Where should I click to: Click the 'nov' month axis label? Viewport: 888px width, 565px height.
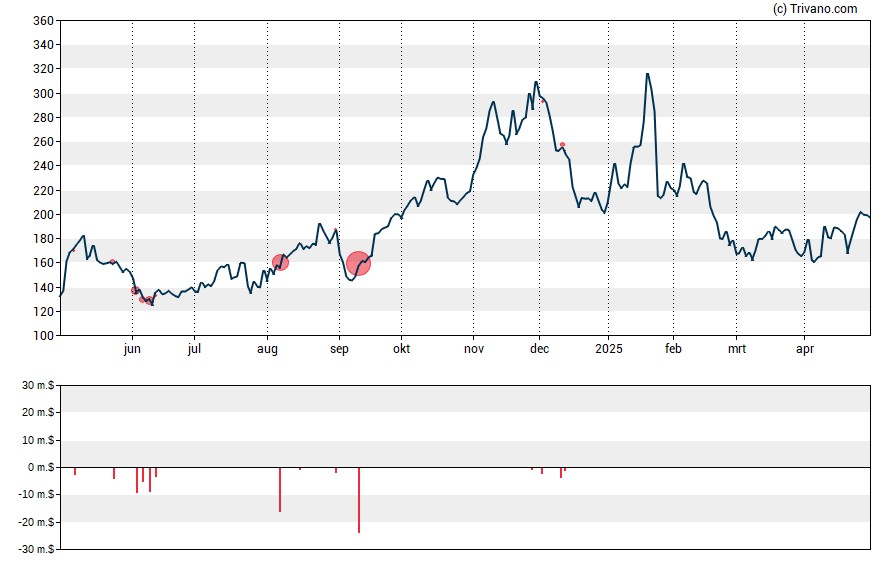point(474,349)
